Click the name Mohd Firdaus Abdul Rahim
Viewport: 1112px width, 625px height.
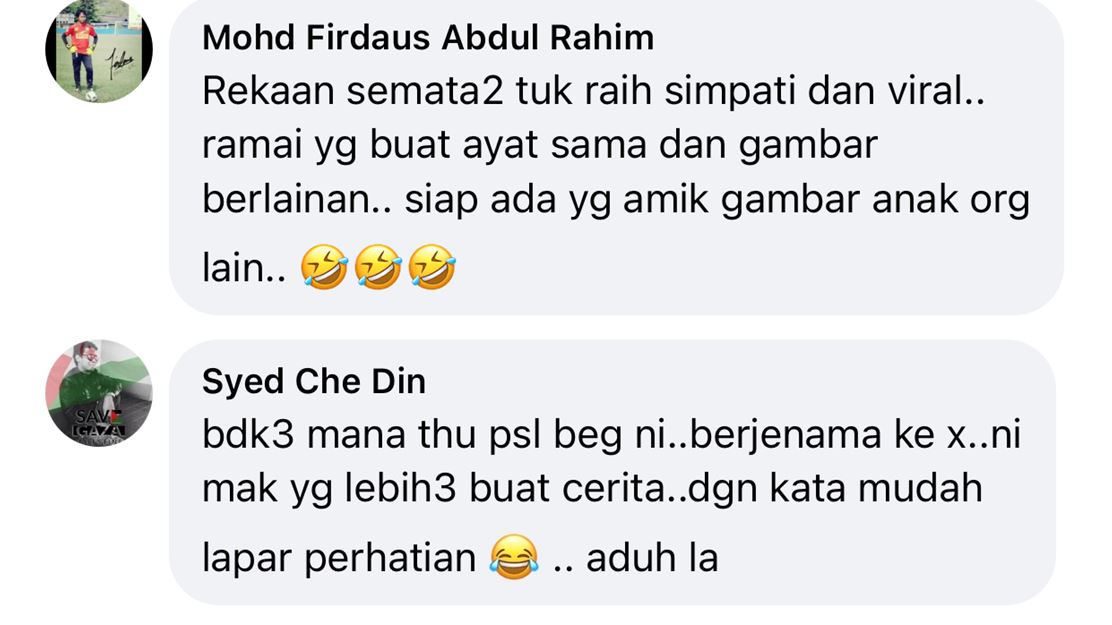pos(428,38)
